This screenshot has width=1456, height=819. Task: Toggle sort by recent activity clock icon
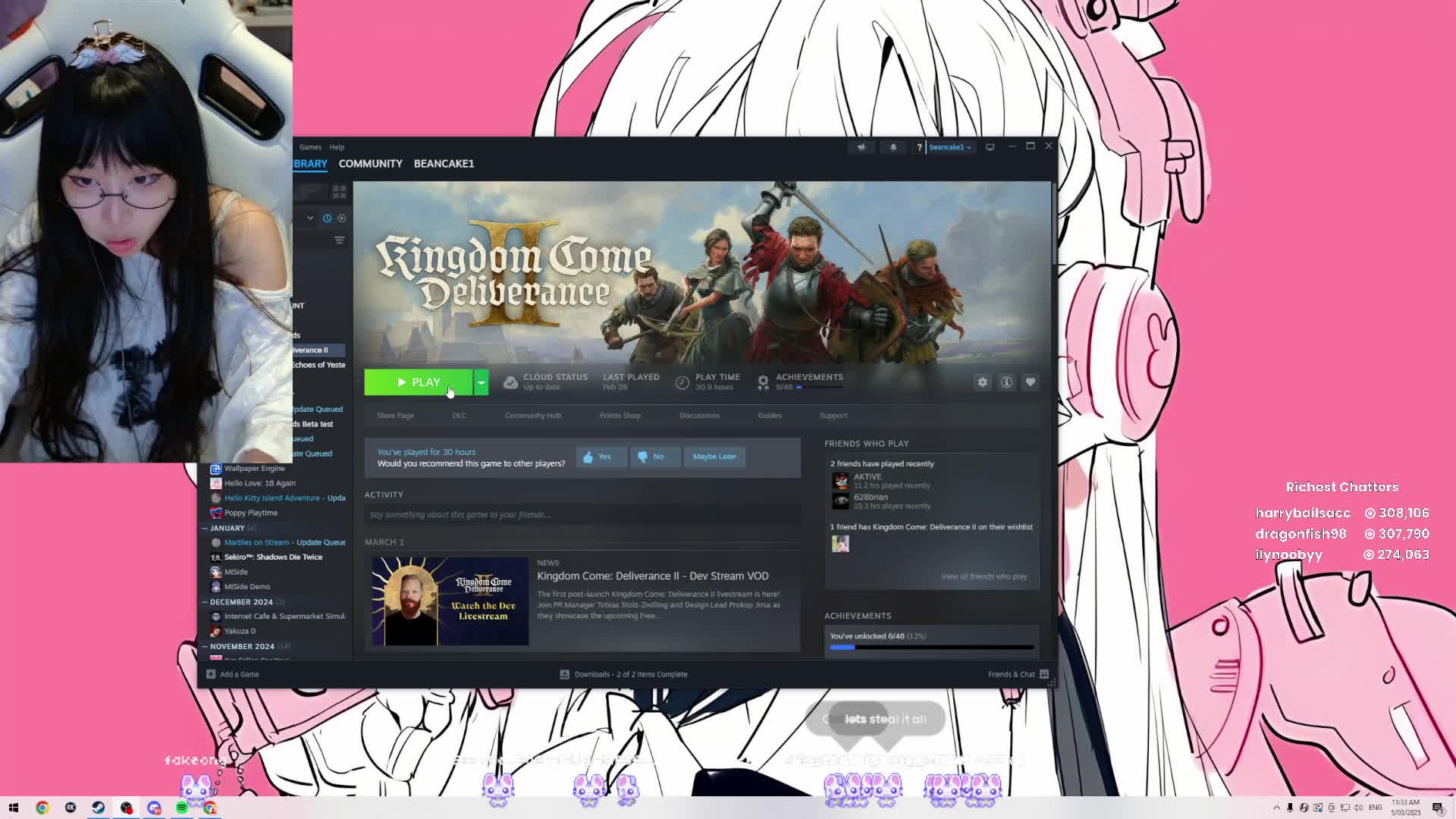pyautogui.click(x=327, y=218)
